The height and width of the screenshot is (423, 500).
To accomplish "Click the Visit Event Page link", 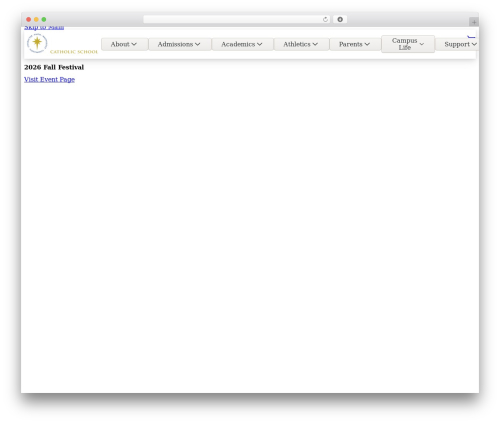I will [49, 79].
